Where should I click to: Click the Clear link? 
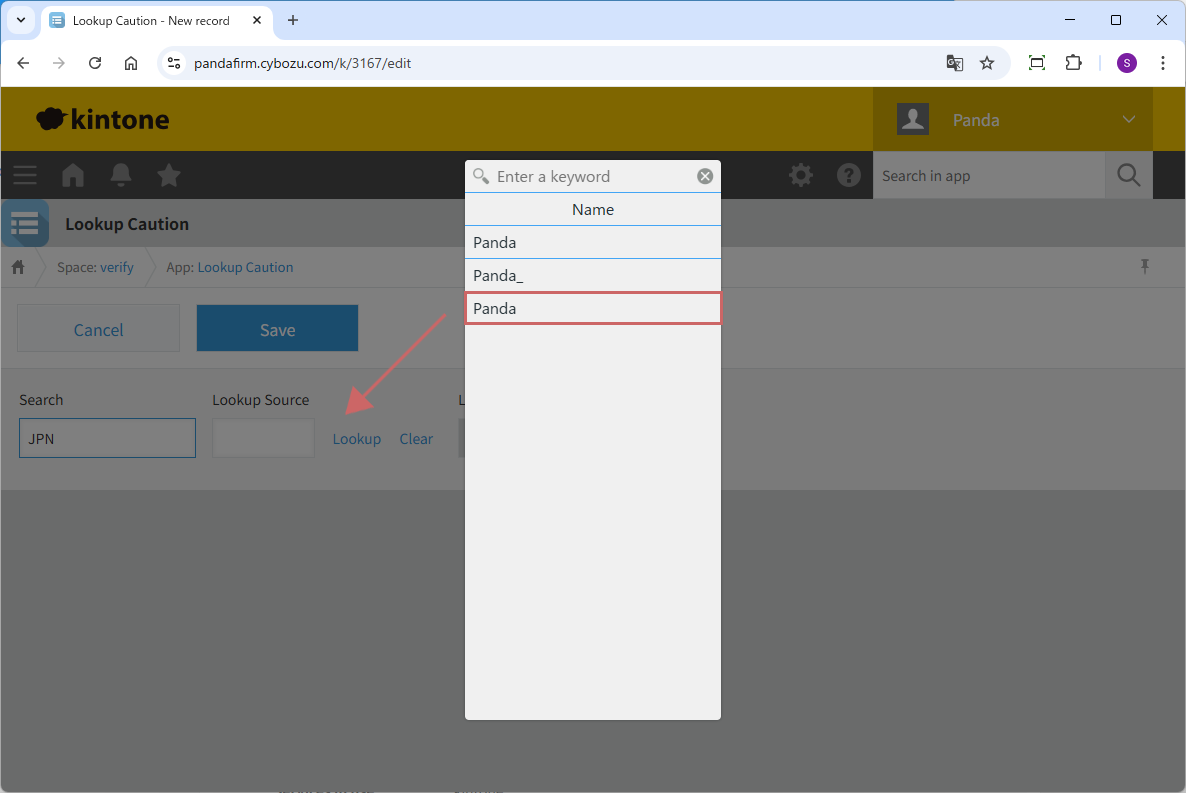[416, 439]
